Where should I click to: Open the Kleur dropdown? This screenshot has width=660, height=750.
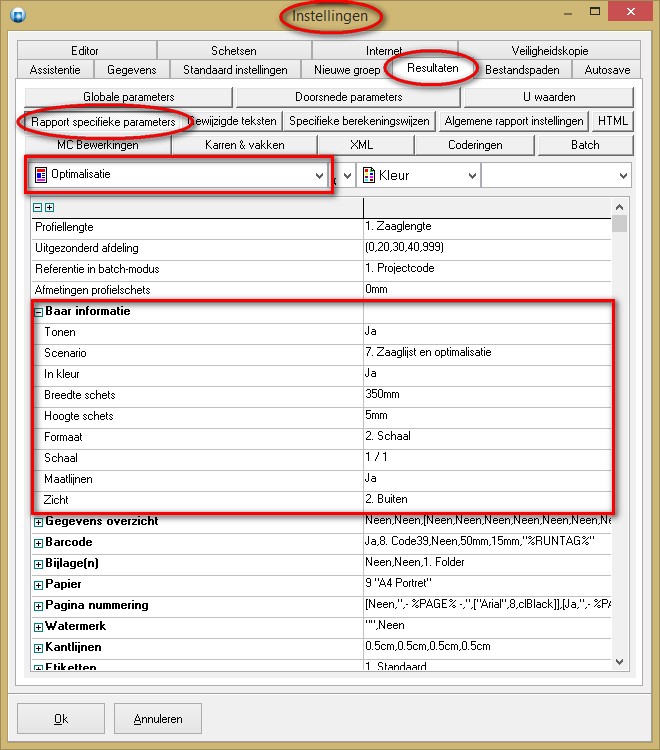tap(472, 176)
